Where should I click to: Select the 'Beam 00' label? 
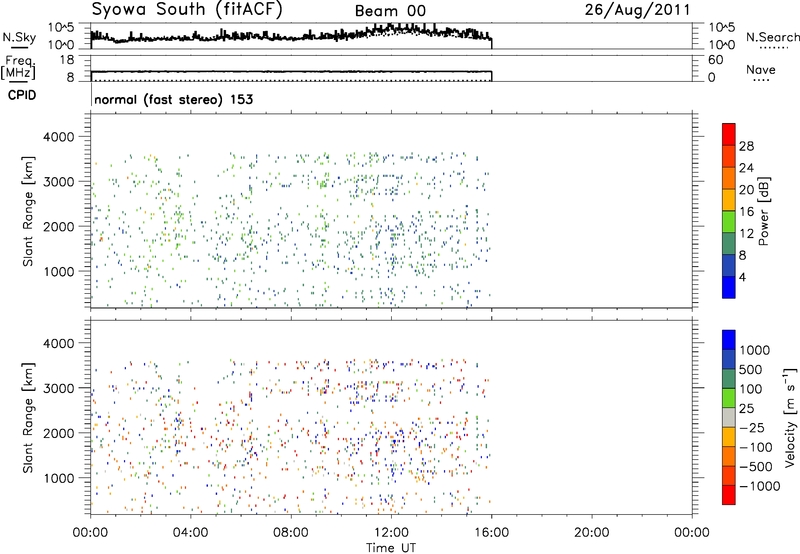point(390,11)
